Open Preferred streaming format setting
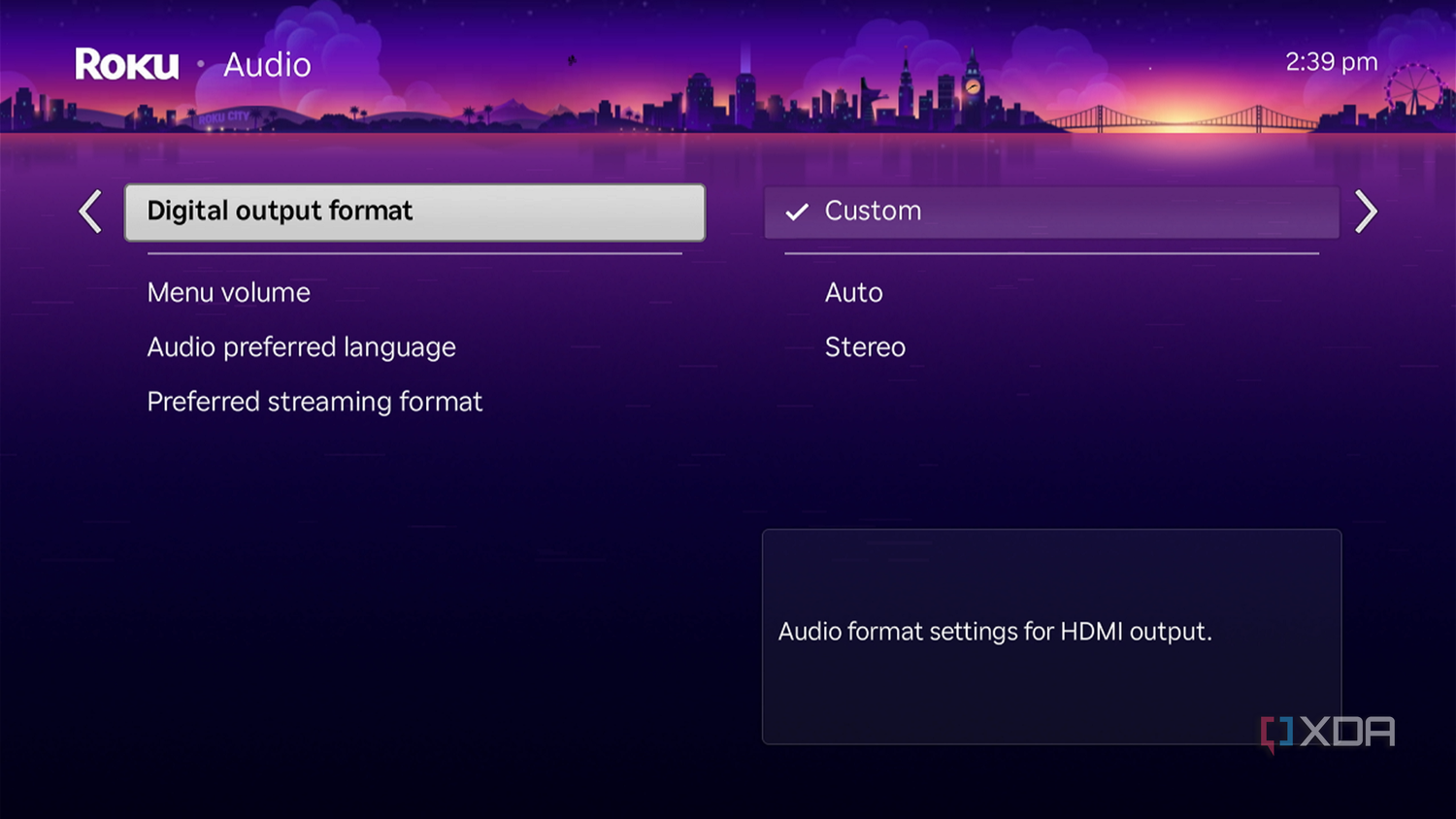 314,402
